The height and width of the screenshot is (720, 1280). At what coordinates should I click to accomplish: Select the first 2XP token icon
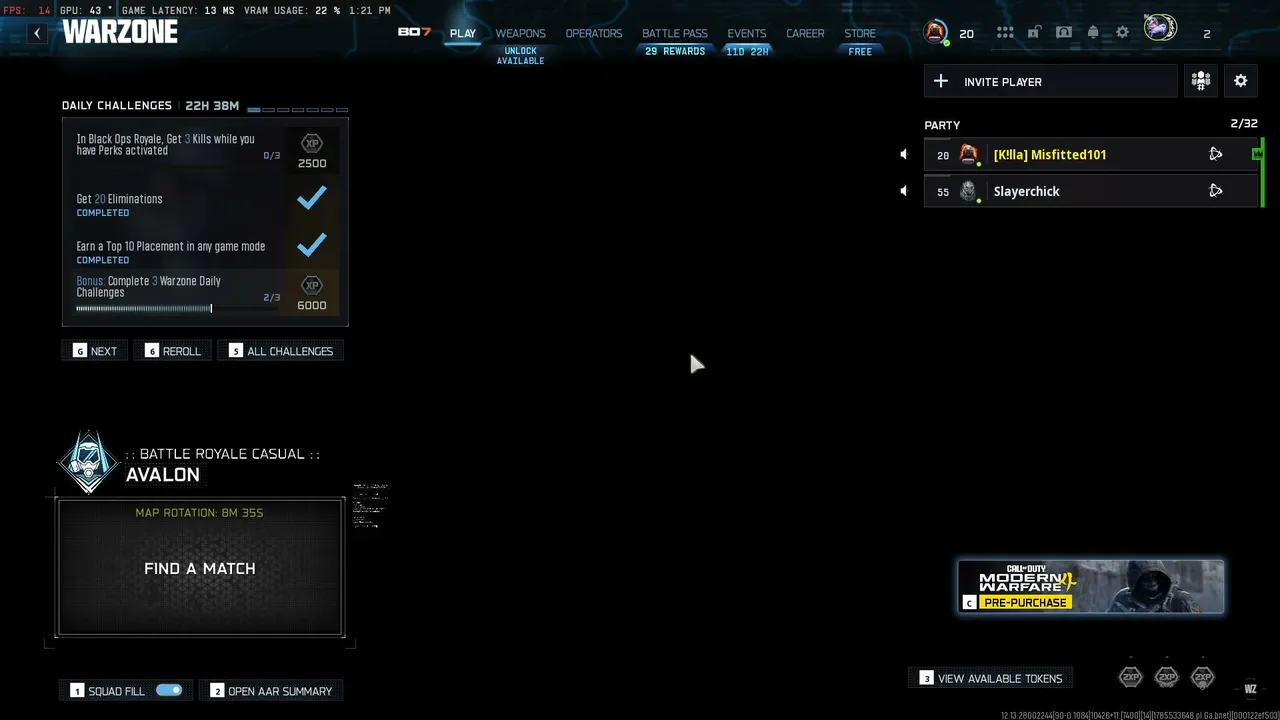pyautogui.click(x=1131, y=677)
